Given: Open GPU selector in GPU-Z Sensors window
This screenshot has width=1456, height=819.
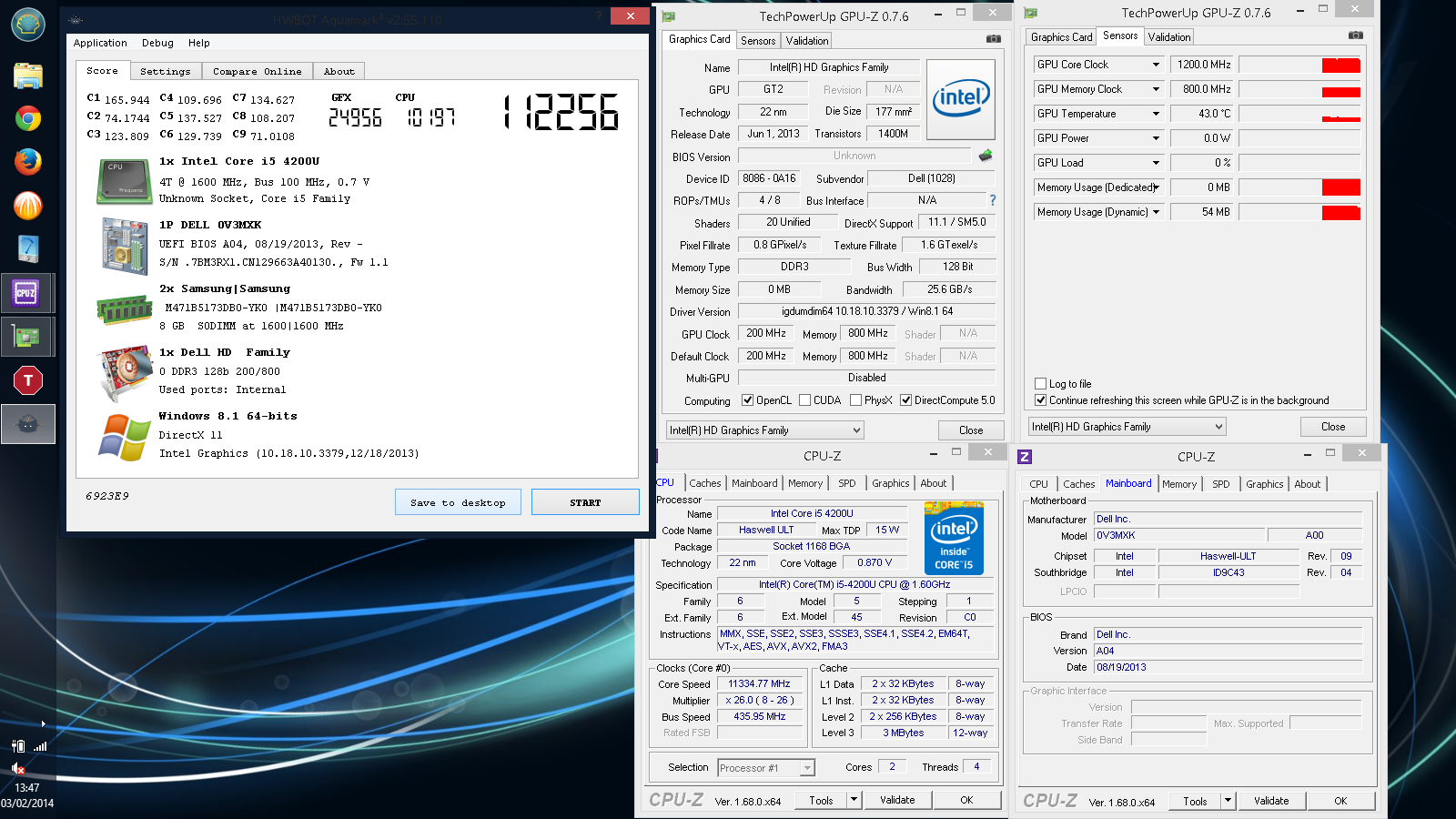Looking at the screenshot, I should tap(1127, 427).
